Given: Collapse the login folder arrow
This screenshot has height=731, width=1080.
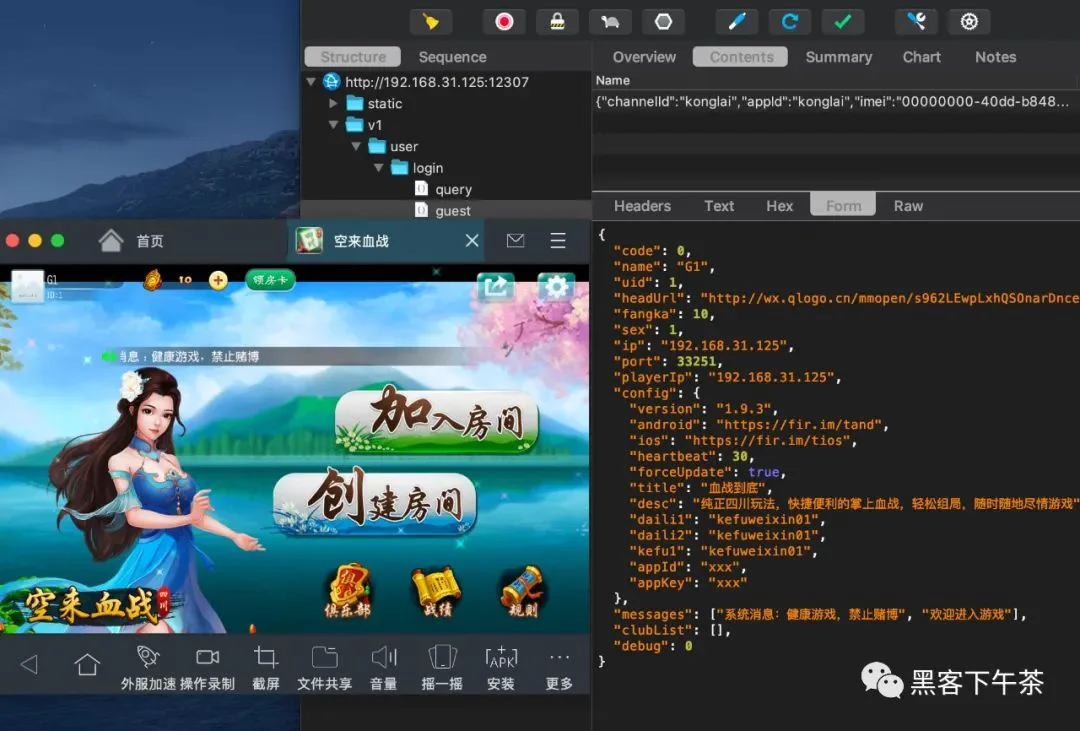Looking at the screenshot, I should click(x=379, y=167).
